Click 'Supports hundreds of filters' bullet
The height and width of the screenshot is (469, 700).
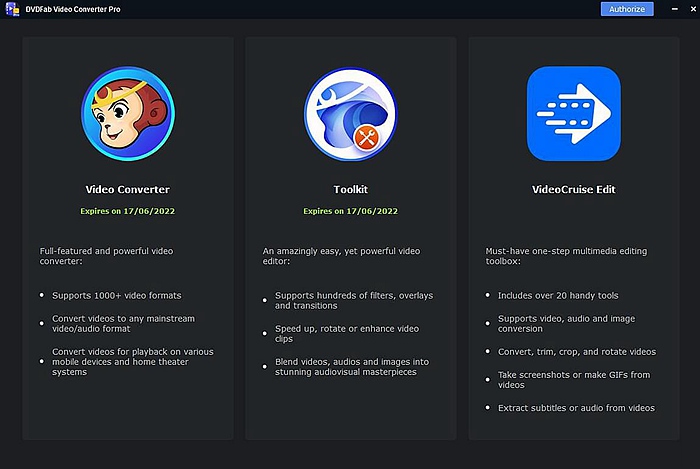pos(354,300)
